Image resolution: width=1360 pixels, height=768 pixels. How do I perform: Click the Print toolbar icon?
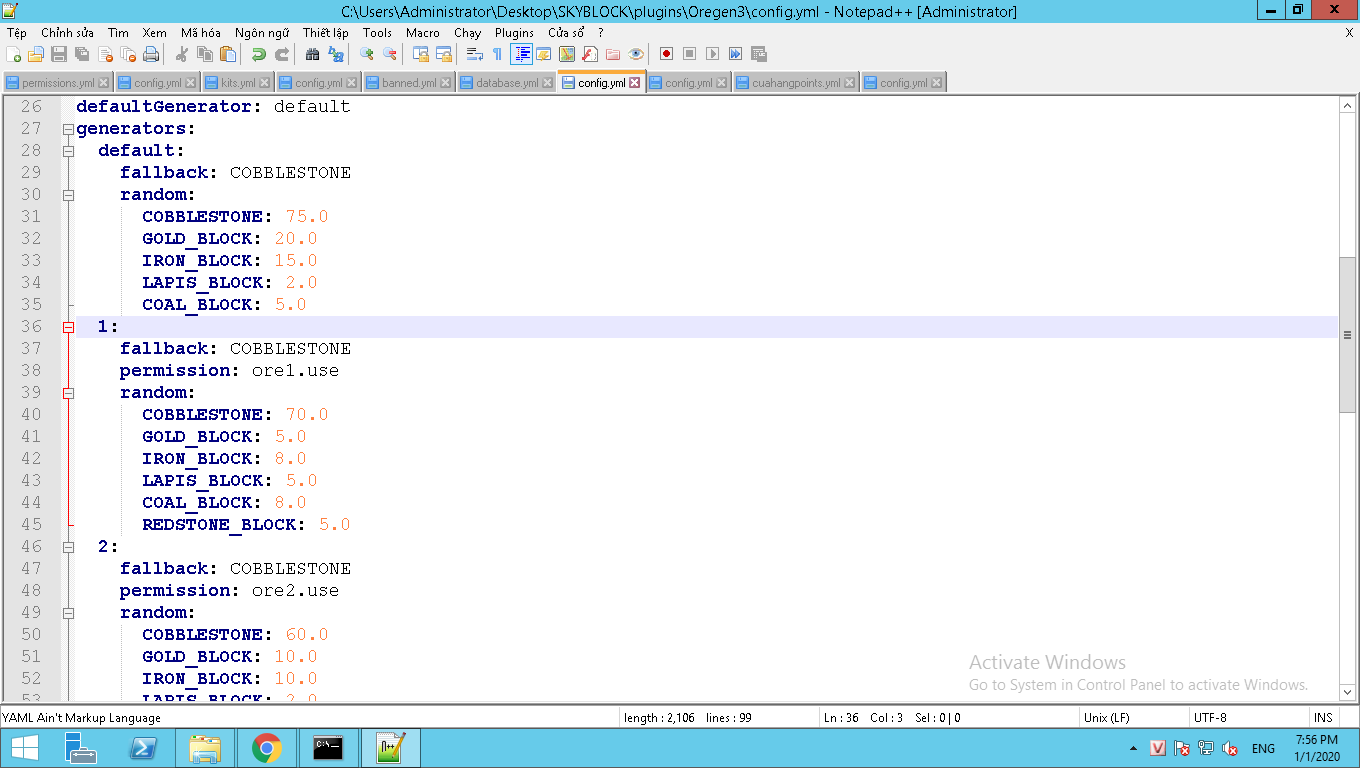click(x=151, y=54)
